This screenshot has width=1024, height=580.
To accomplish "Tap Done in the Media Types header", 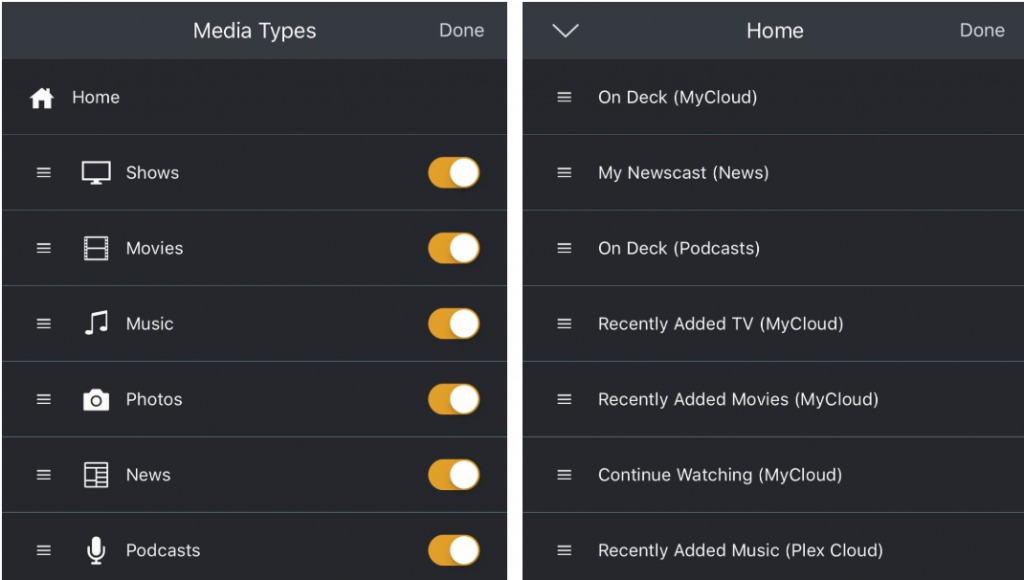I will tap(462, 31).
